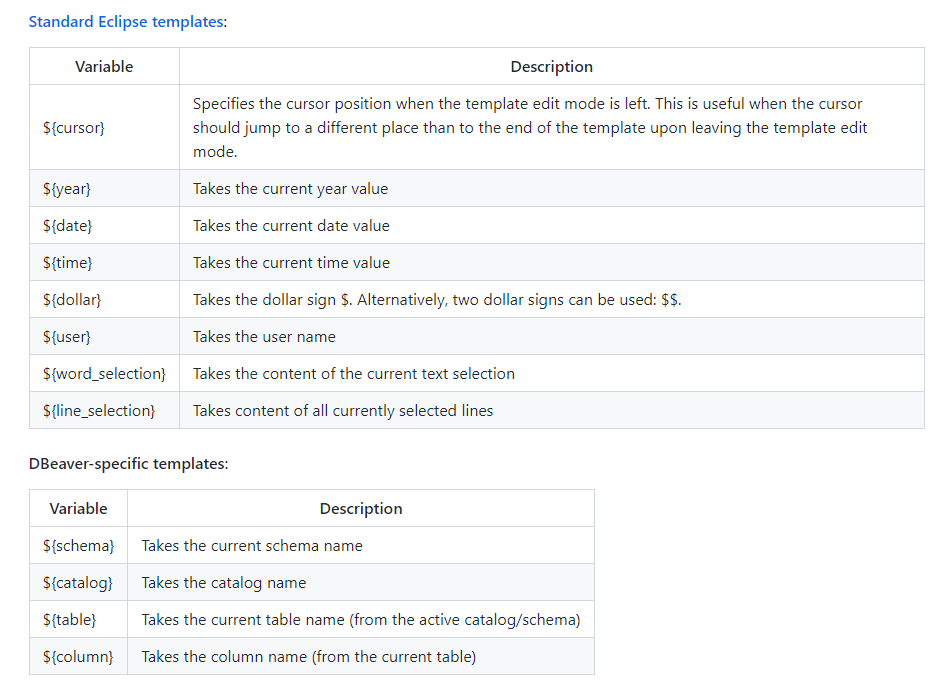Screen dimensions: 940x695
Task: Click the ${table} variable cell
Action: 69,620
